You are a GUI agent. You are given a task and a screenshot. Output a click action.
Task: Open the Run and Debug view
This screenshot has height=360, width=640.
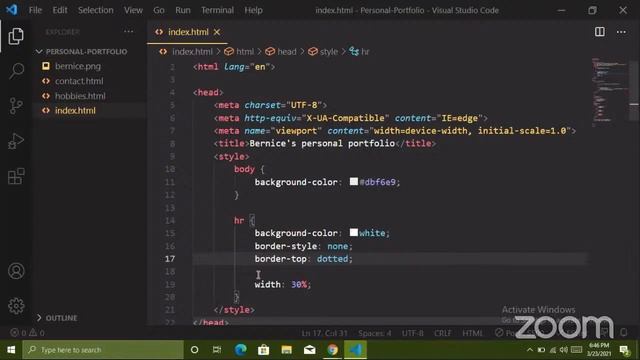(x=16, y=141)
